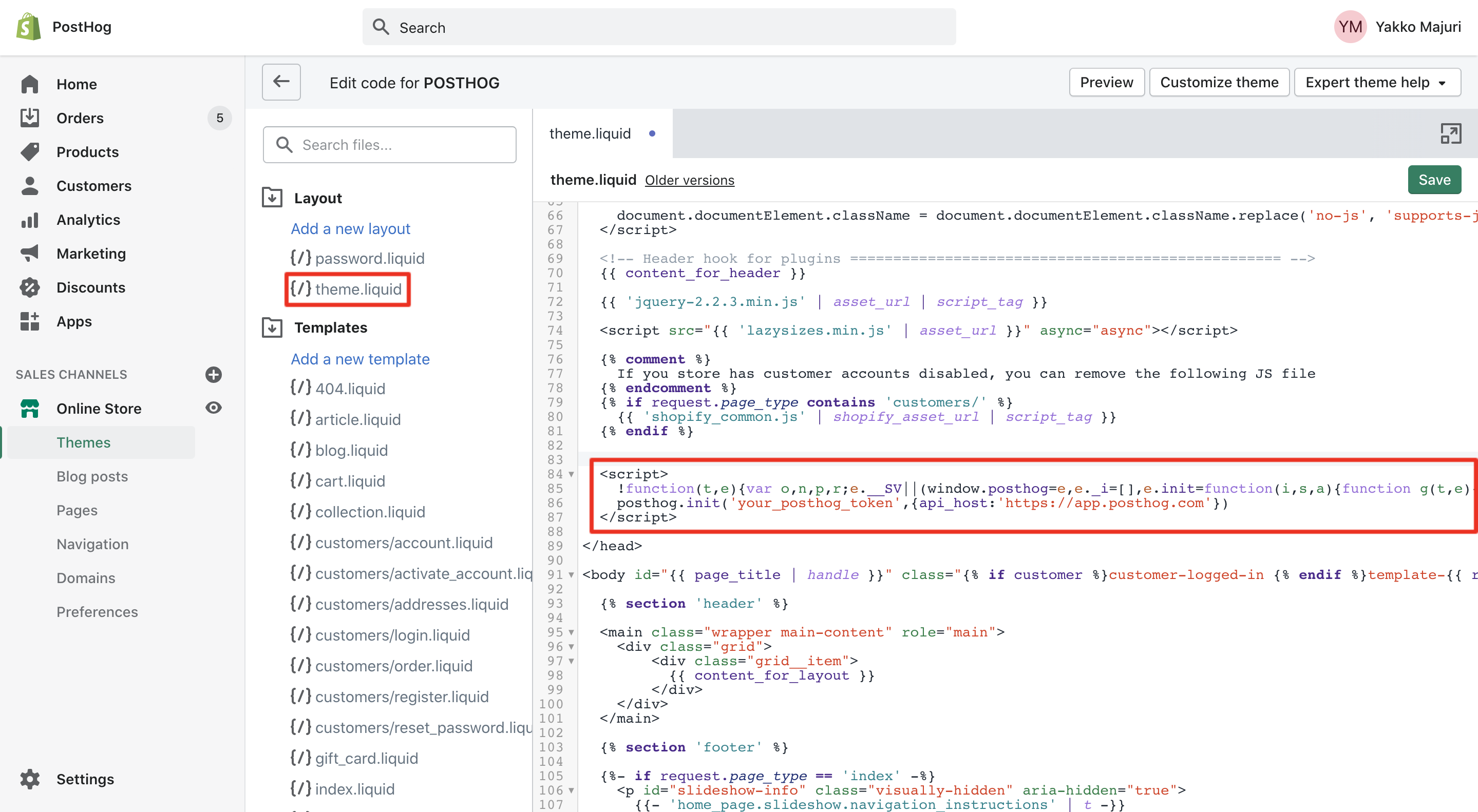Open Analytics from sidebar
This screenshot has height=812, width=1478.
[x=88, y=220]
